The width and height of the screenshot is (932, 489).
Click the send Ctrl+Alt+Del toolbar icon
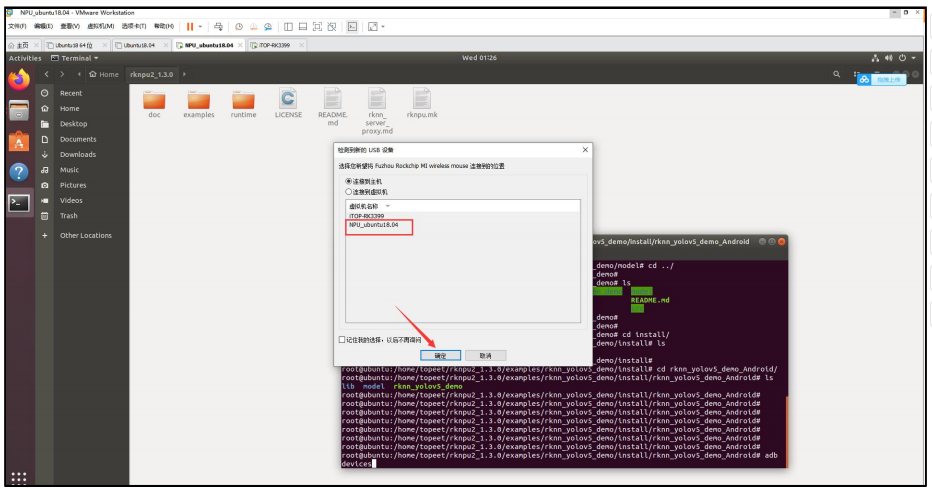219,26
